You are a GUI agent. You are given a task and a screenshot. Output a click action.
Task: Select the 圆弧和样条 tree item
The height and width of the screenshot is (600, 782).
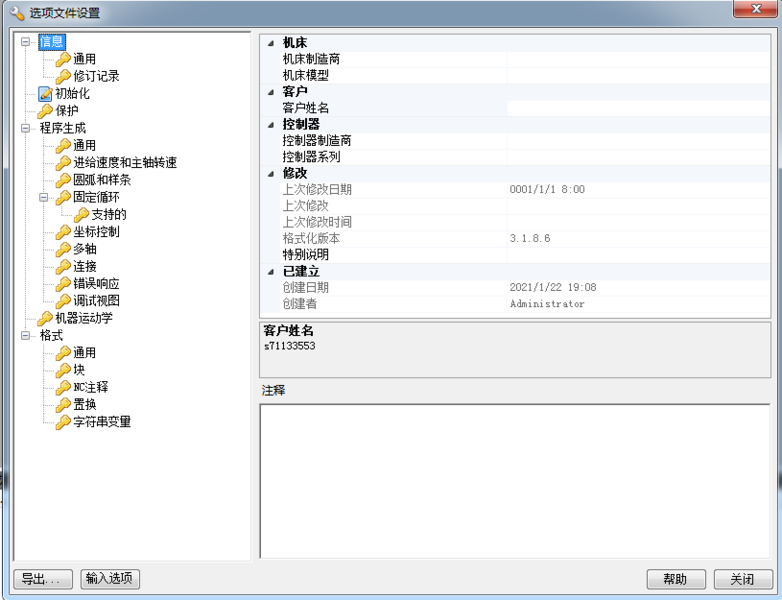point(102,180)
